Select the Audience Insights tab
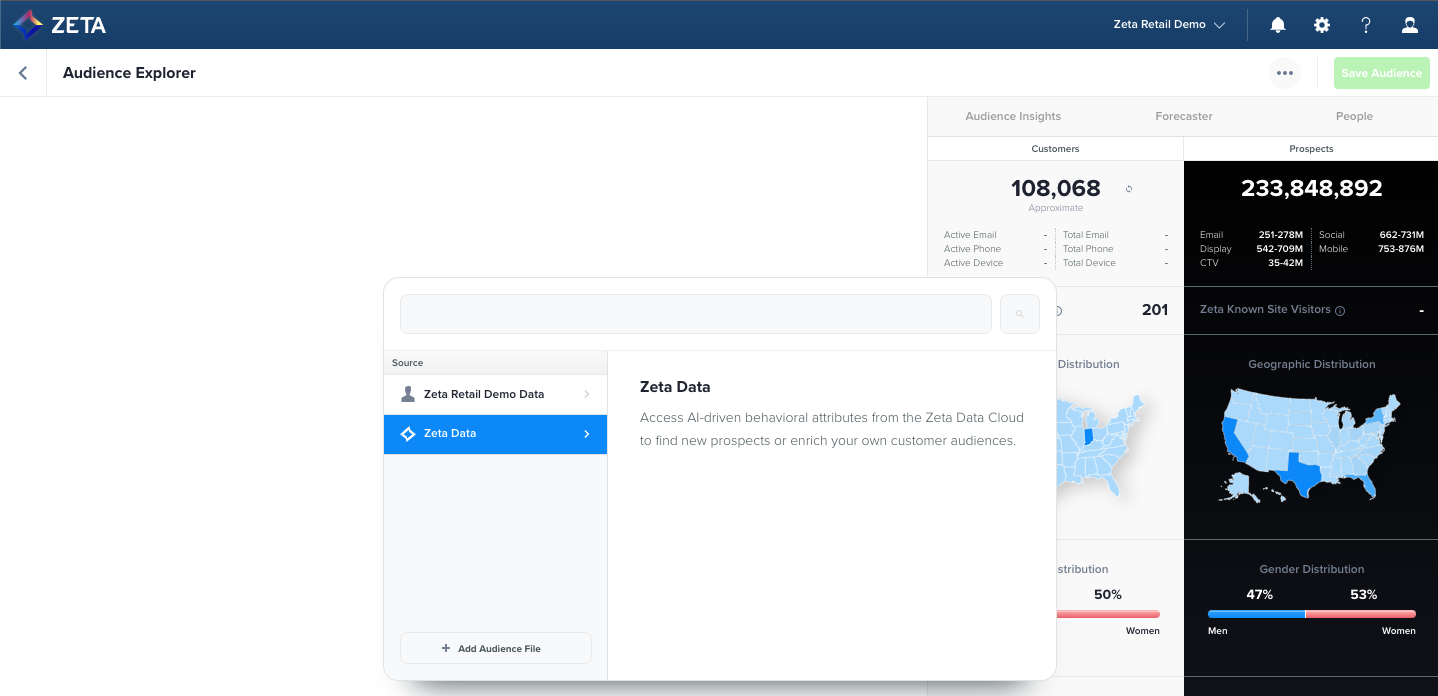This screenshot has height=696, width=1438. pos(1013,116)
